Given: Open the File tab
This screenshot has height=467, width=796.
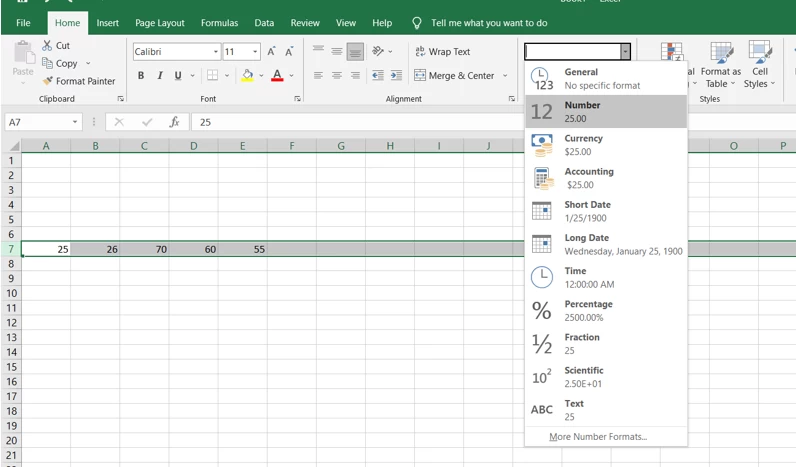Looking at the screenshot, I should 23,23.
